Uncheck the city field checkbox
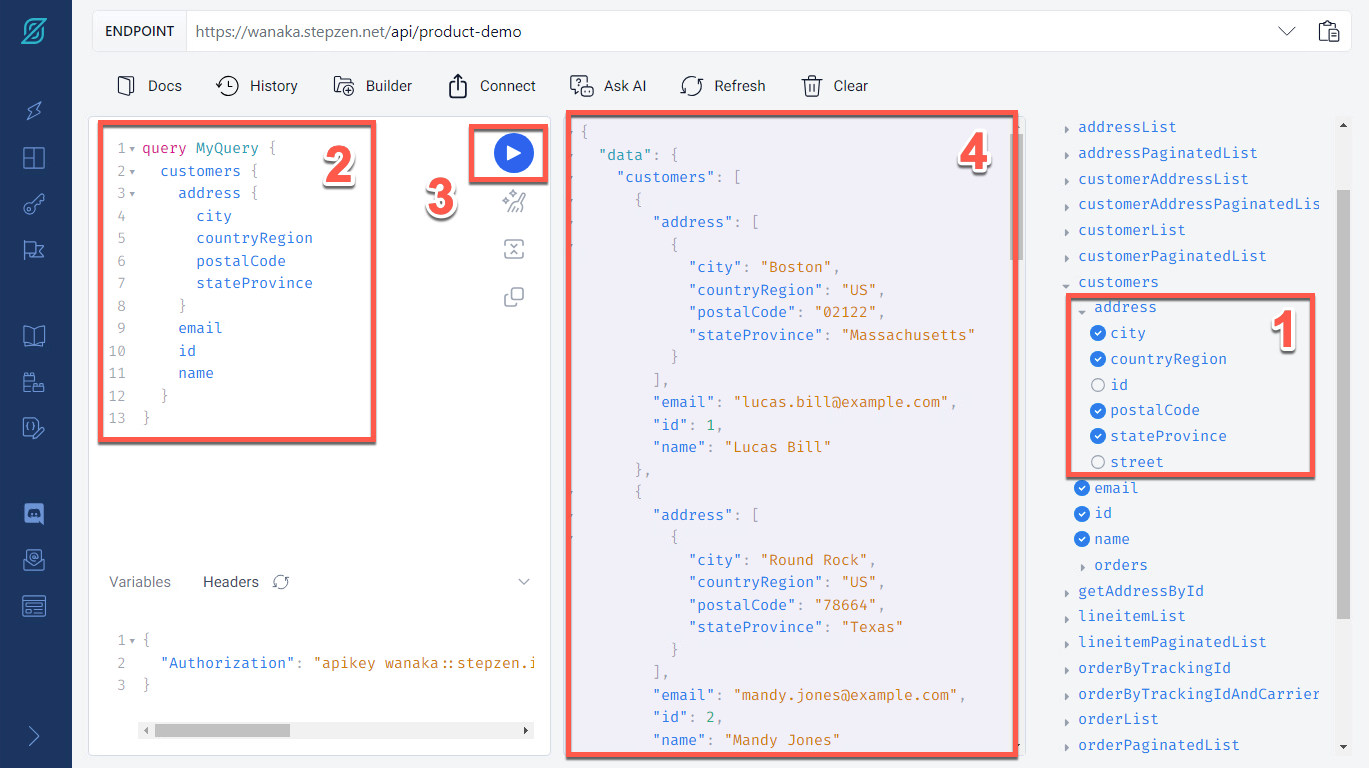 [1098, 333]
